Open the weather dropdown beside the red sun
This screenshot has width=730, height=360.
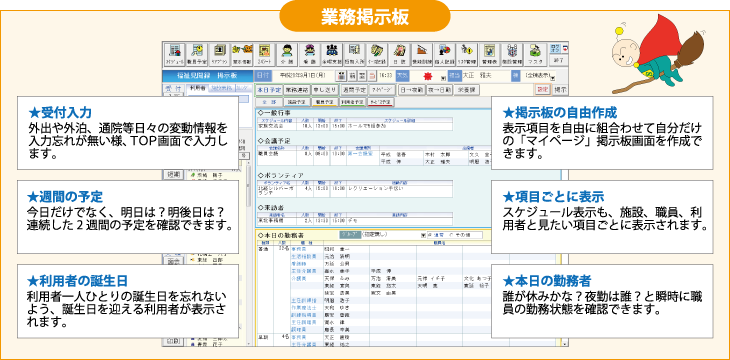coord(443,78)
